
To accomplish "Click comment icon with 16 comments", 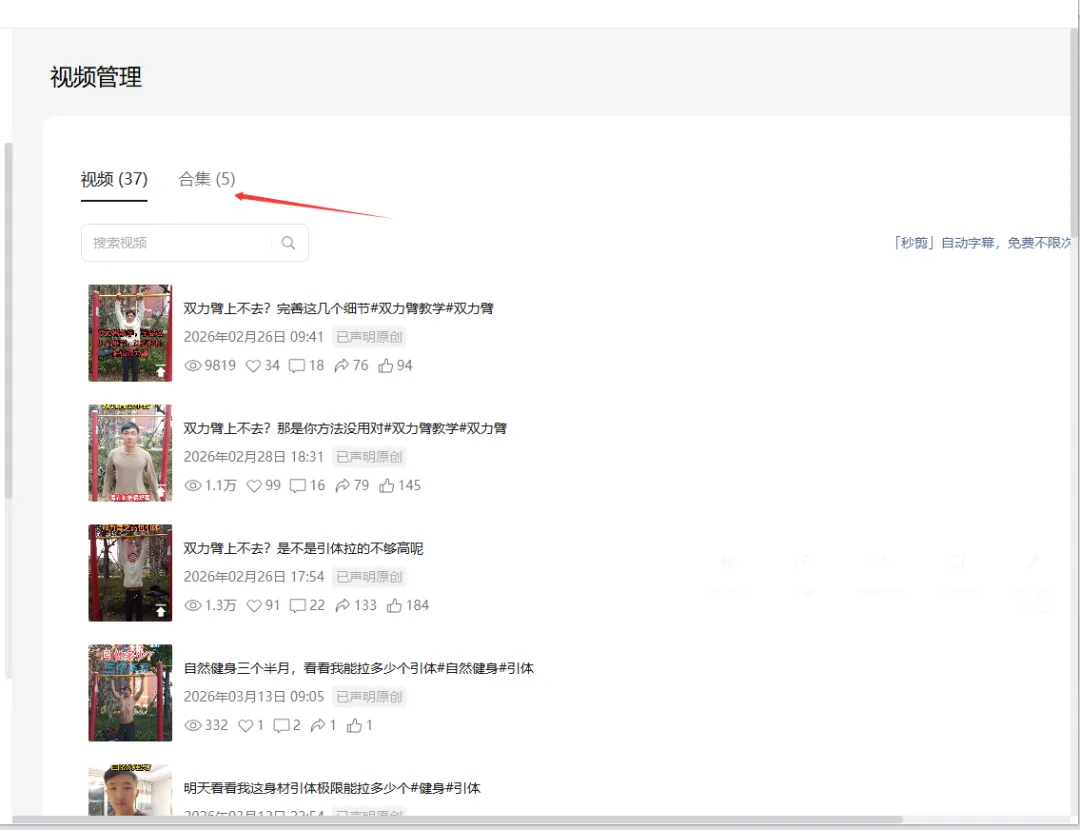I will 298,486.
